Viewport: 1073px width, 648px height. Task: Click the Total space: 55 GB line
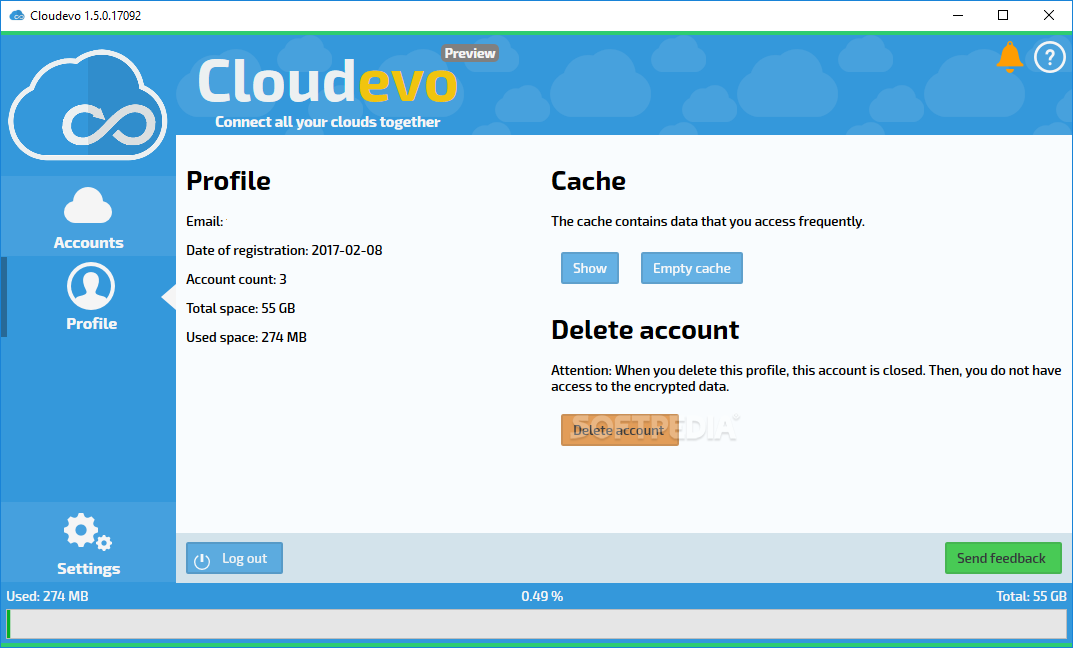click(240, 308)
